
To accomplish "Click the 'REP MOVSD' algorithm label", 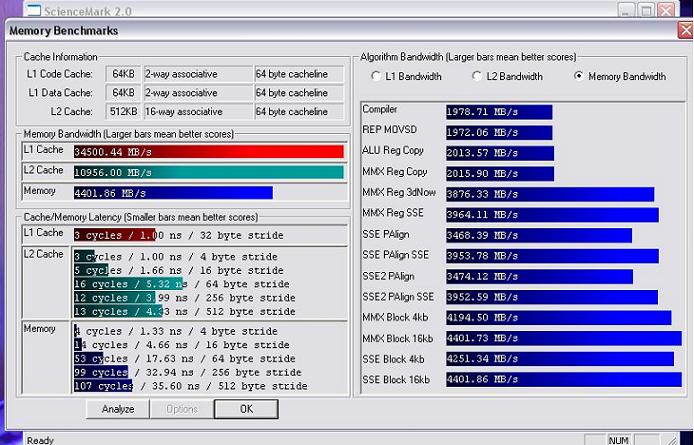I will pos(389,130).
